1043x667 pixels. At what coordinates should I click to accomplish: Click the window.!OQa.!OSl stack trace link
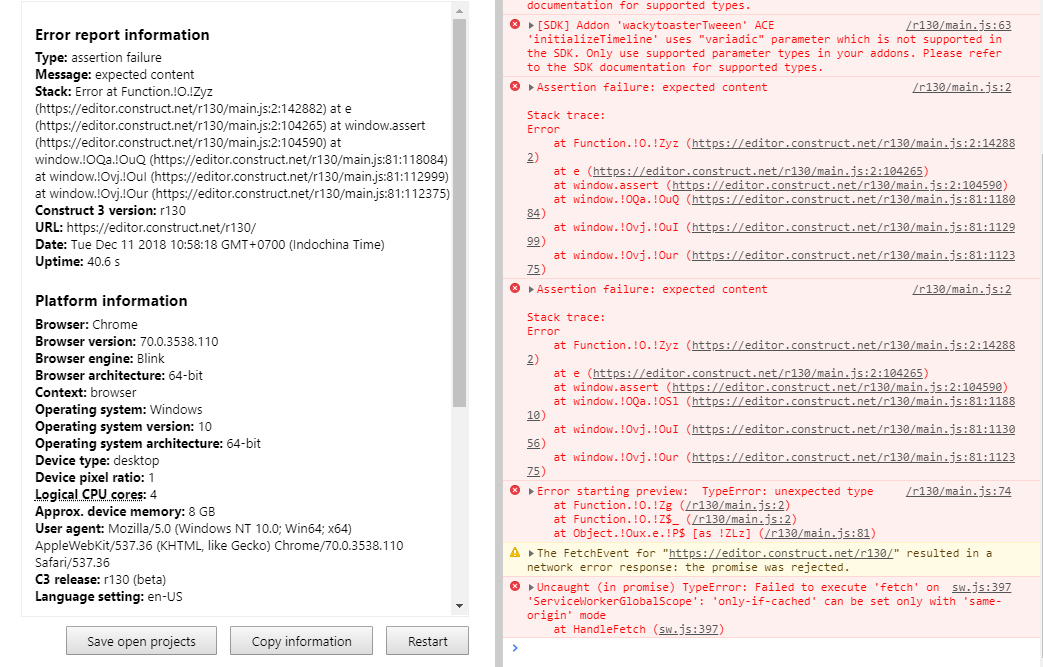[853, 402]
